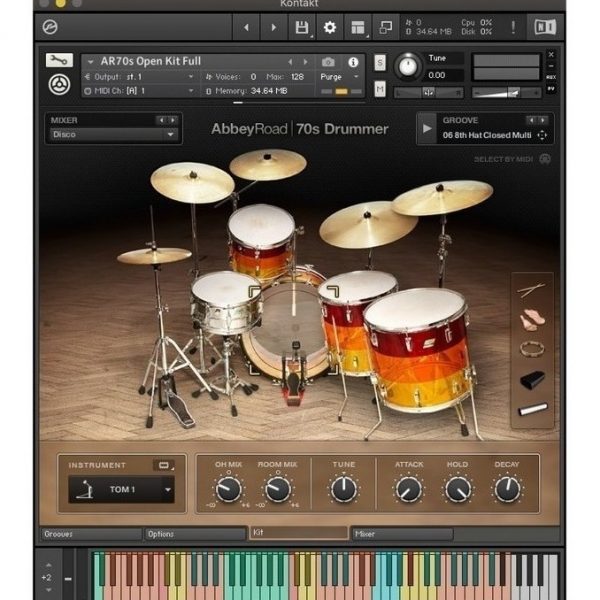
Task: Select next mixer preset arrow
Action: click(x=173, y=120)
